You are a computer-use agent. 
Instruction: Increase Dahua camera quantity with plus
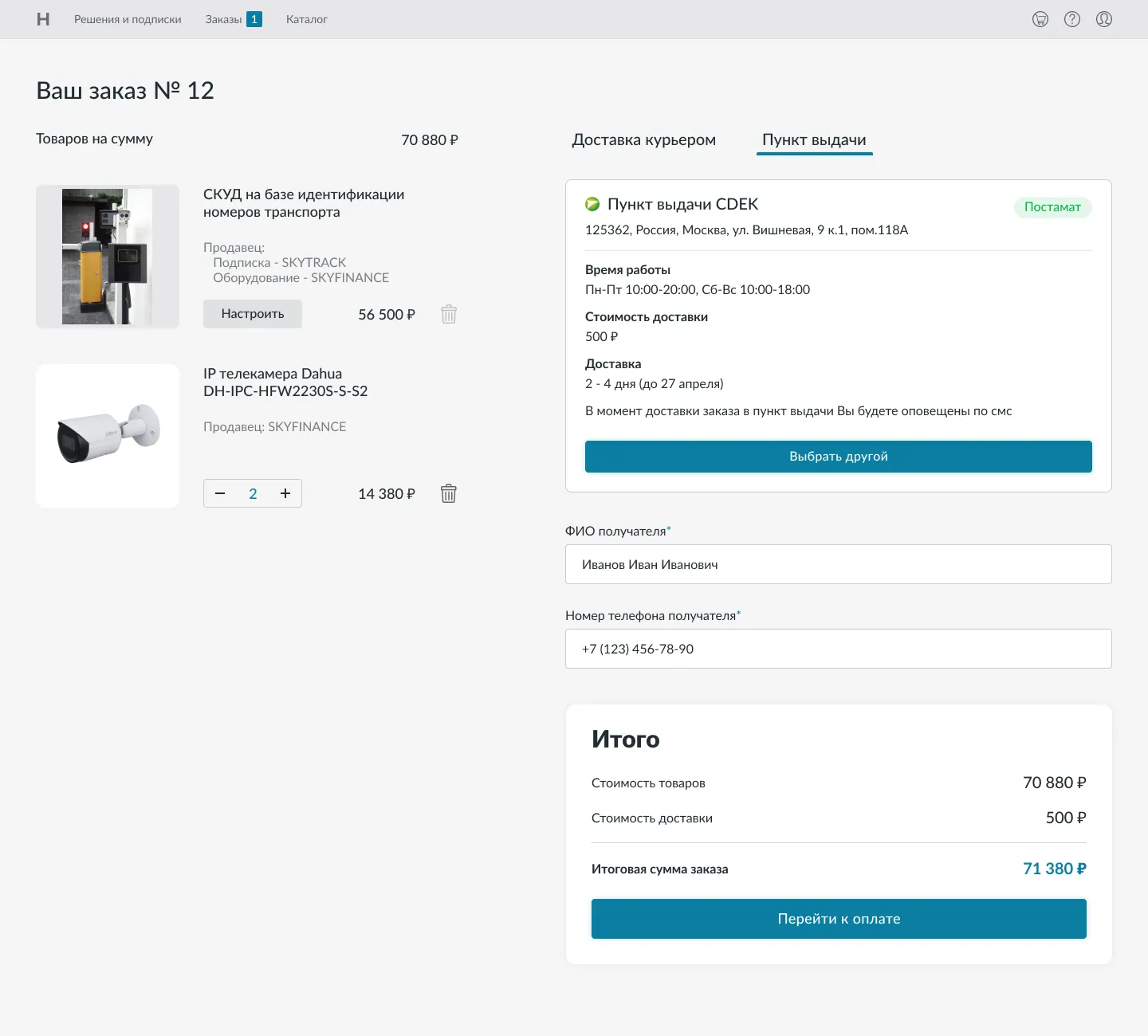285,493
